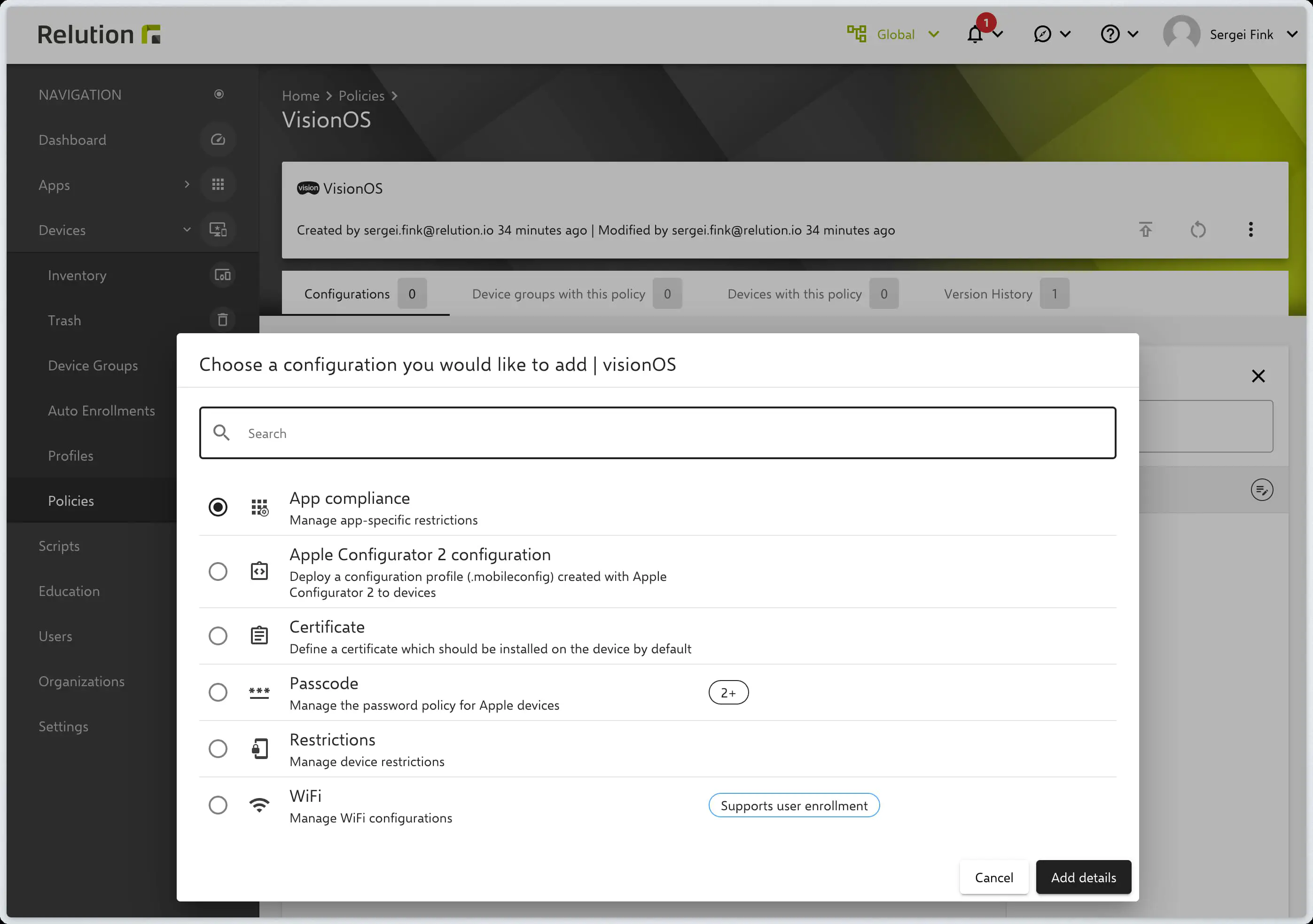Click the notification bell icon
The height and width of the screenshot is (924, 1313).
click(x=975, y=35)
